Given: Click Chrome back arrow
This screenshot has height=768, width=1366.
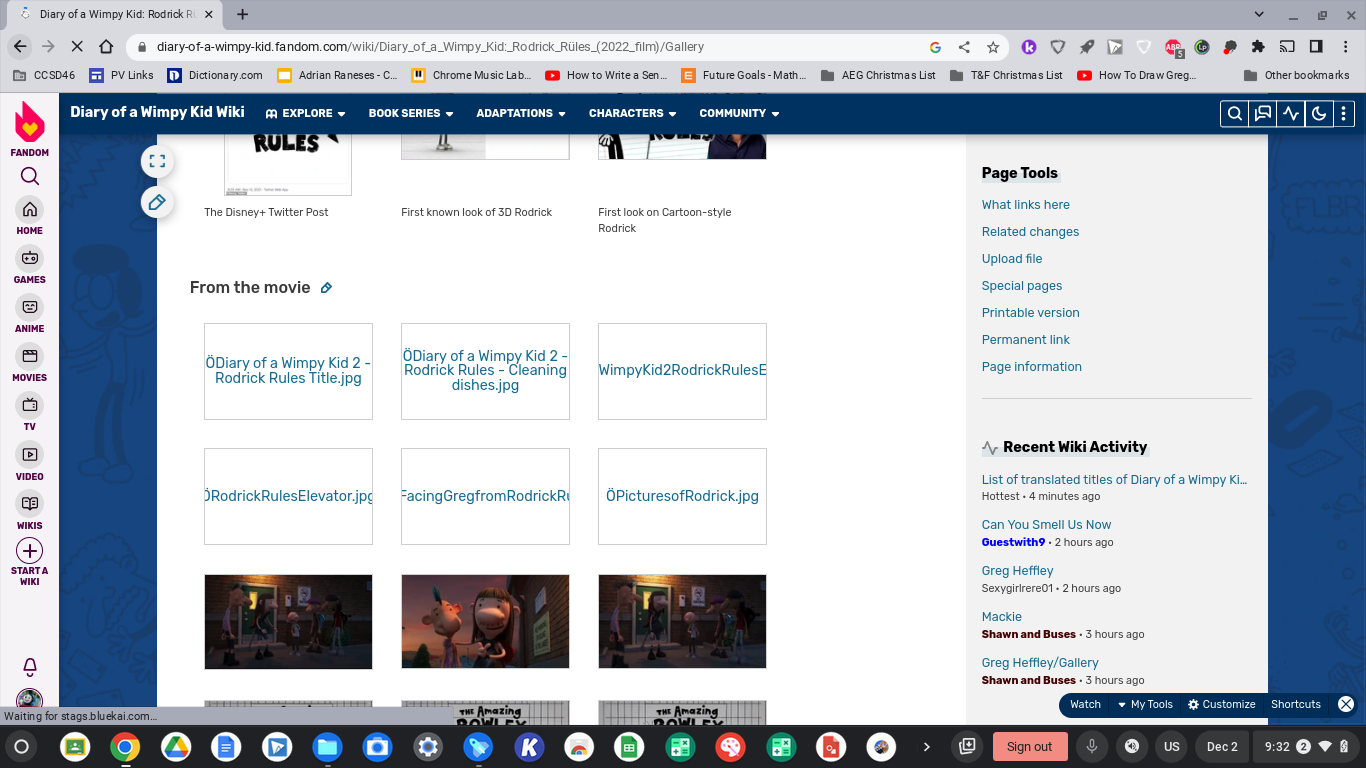Looking at the screenshot, I should click(20, 47).
